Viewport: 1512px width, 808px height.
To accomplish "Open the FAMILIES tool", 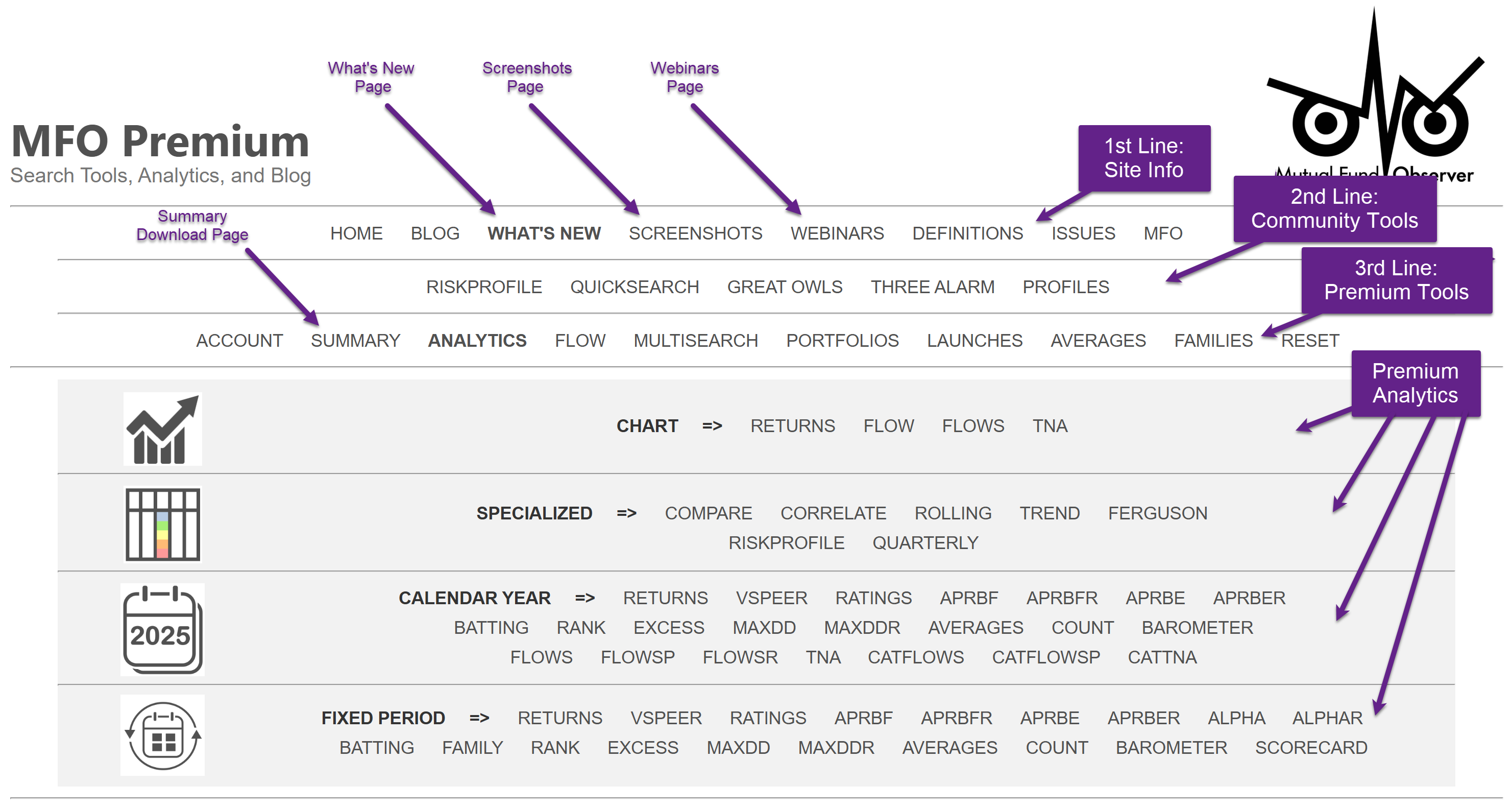I will click(1213, 341).
